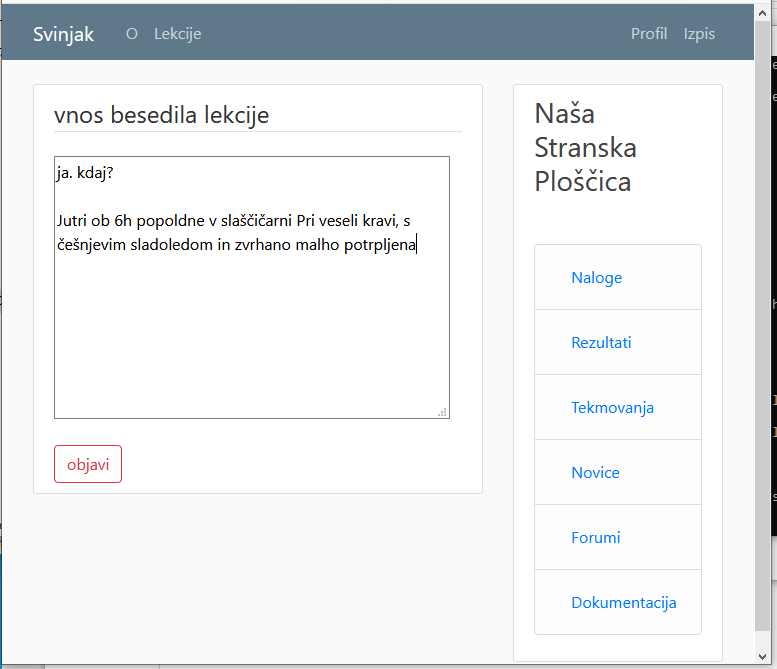
Task: Click inside the lesson text area
Action: (x=252, y=287)
